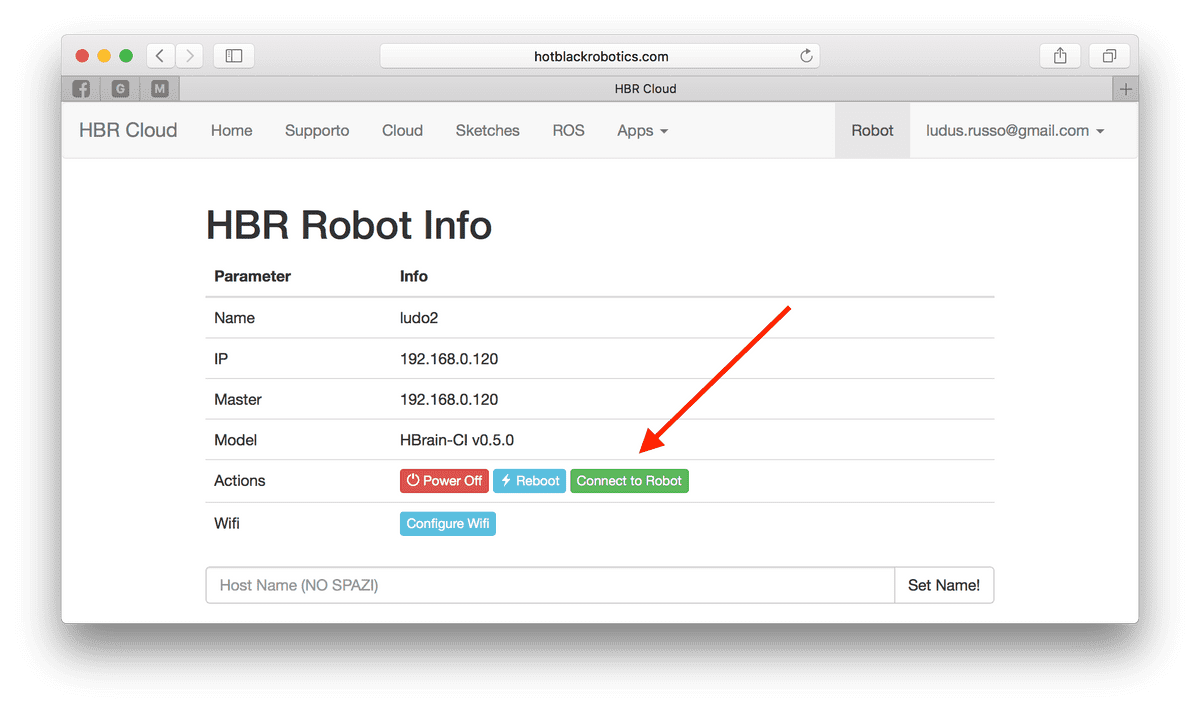The width and height of the screenshot is (1200, 711).
Task: Go to the Supporto page
Action: point(316,130)
